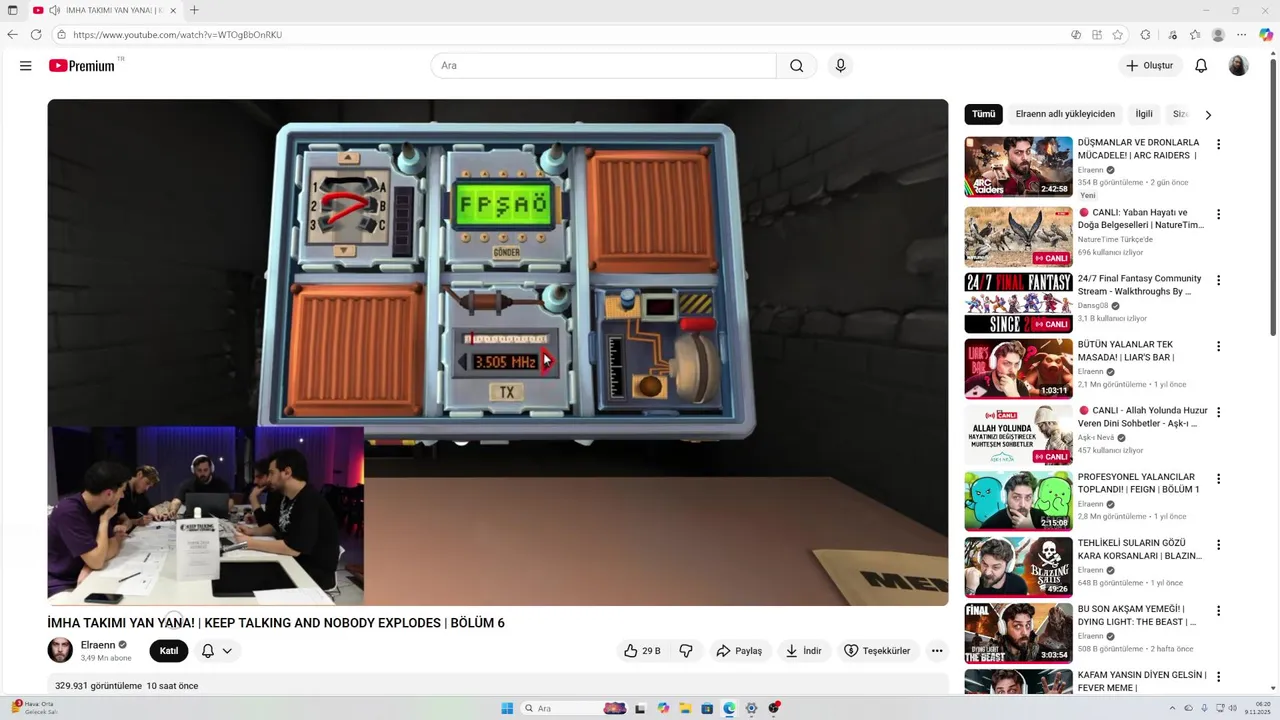Open tab actions menu icon

[12, 10]
